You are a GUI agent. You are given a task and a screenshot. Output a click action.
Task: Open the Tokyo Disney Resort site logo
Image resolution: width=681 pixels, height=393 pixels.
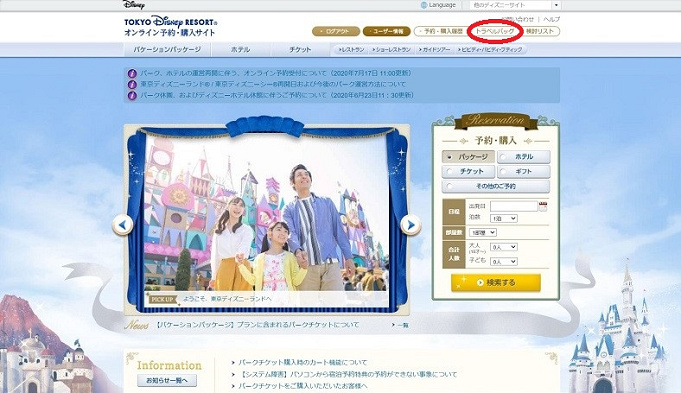tap(170, 27)
